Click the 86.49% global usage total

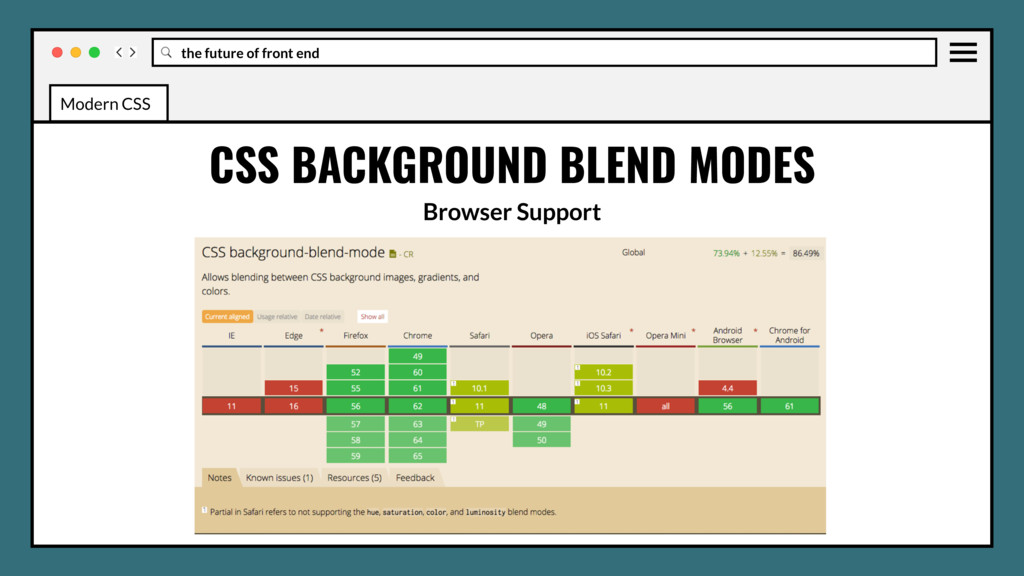coord(806,253)
